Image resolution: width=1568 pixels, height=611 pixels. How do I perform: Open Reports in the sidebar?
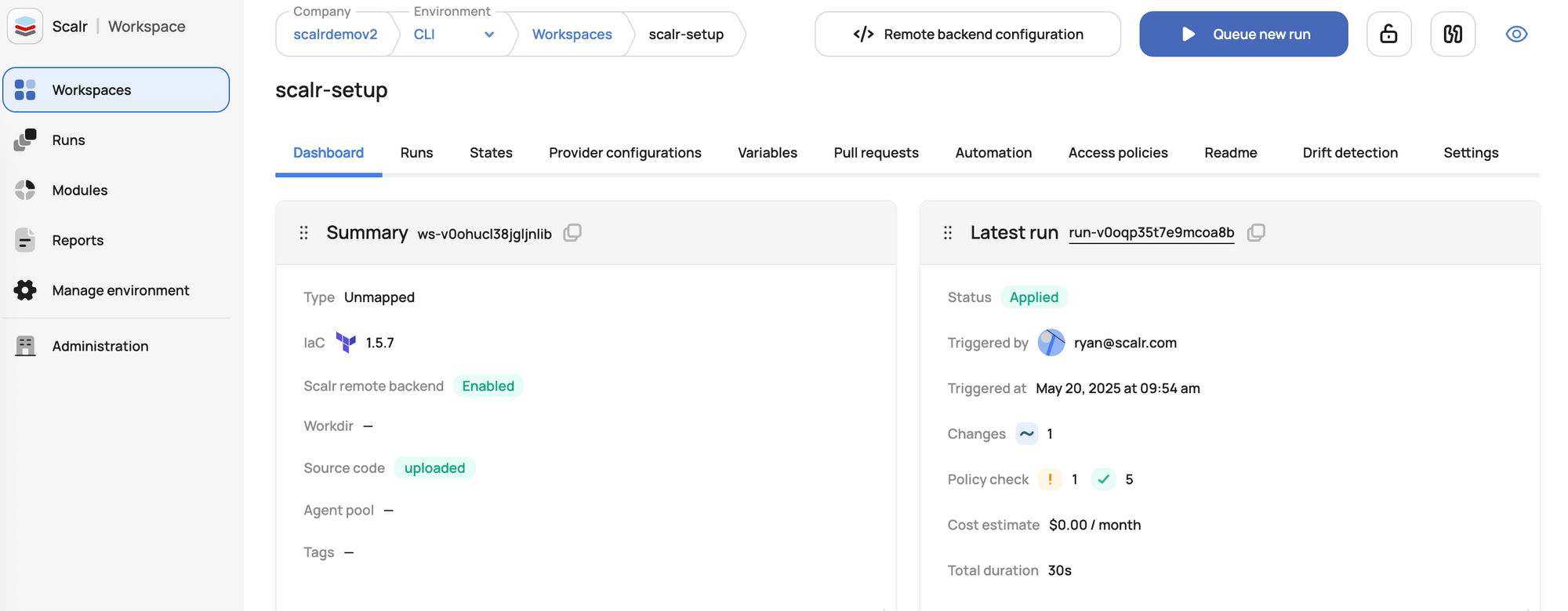116,240
